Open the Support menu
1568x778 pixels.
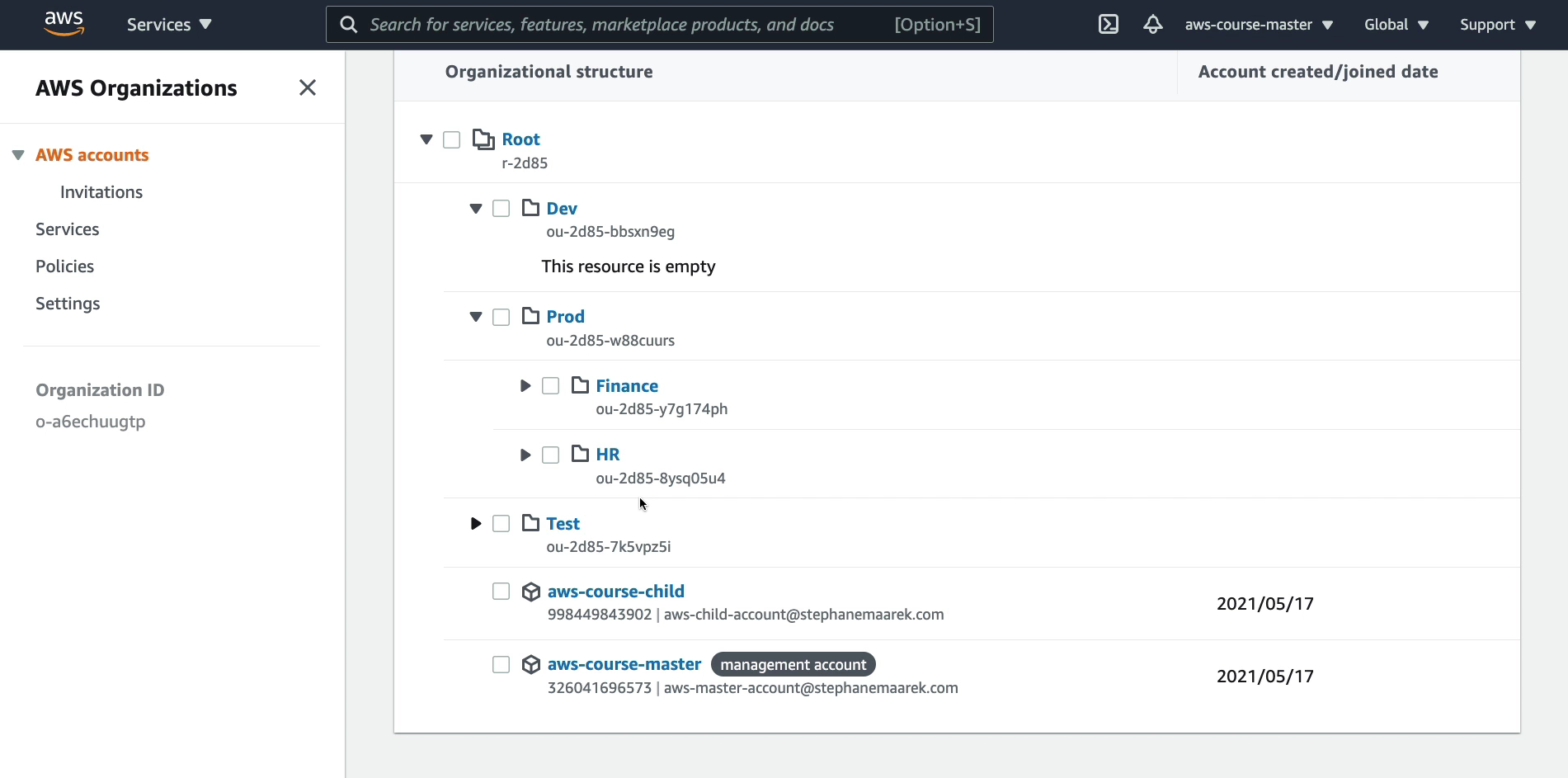tap(1498, 25)
